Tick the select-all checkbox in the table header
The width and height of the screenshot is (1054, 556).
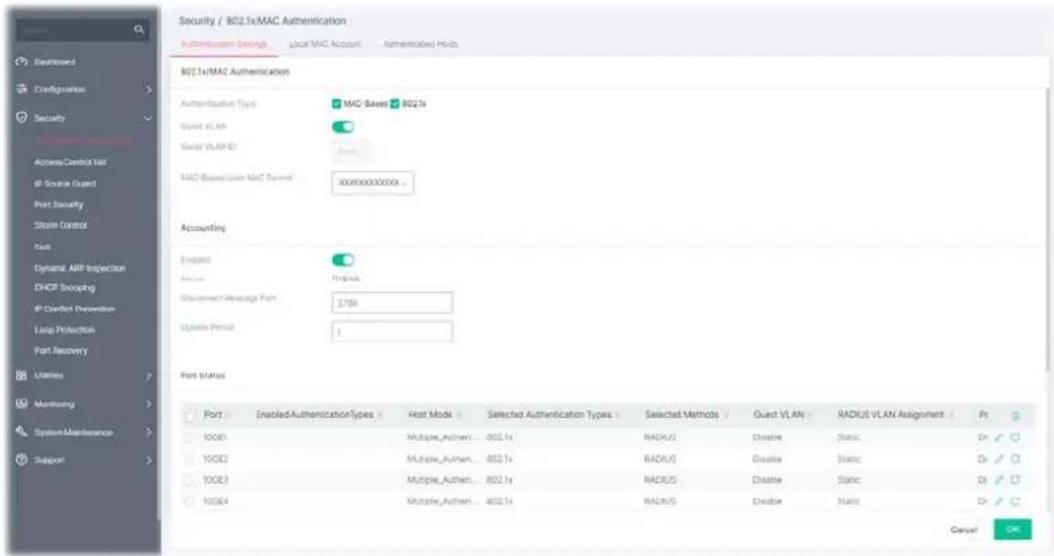190,416
